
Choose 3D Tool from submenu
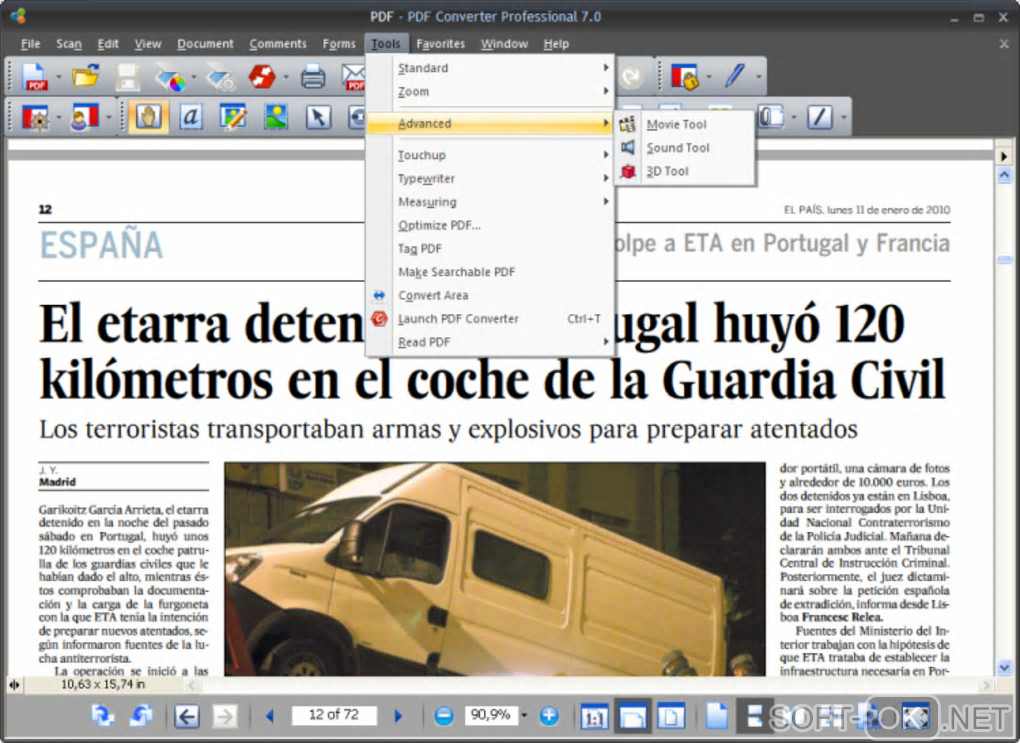685,171
